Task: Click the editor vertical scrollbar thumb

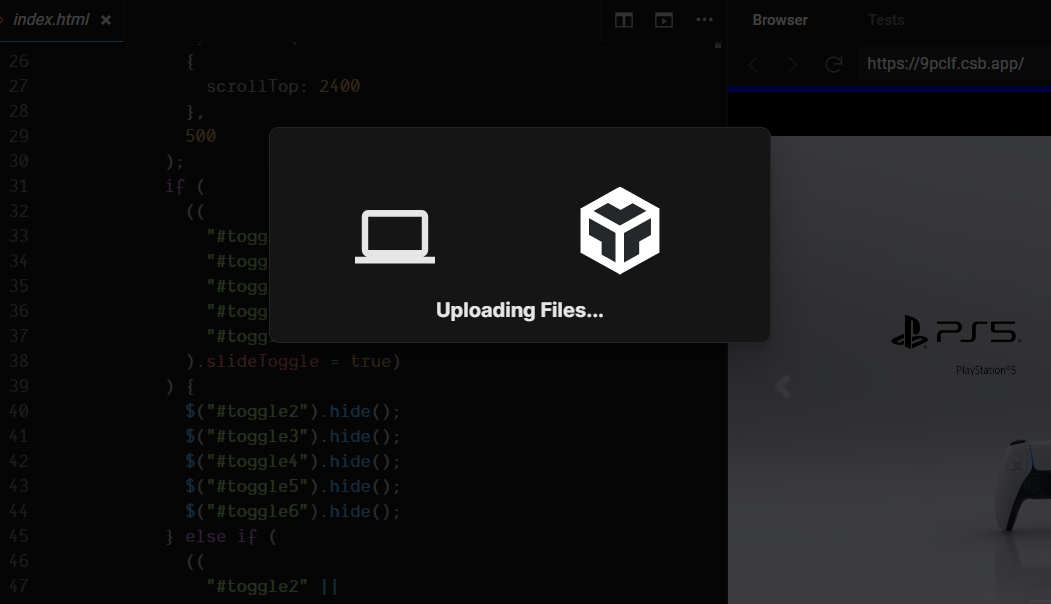Action: [x=718, y=45]
